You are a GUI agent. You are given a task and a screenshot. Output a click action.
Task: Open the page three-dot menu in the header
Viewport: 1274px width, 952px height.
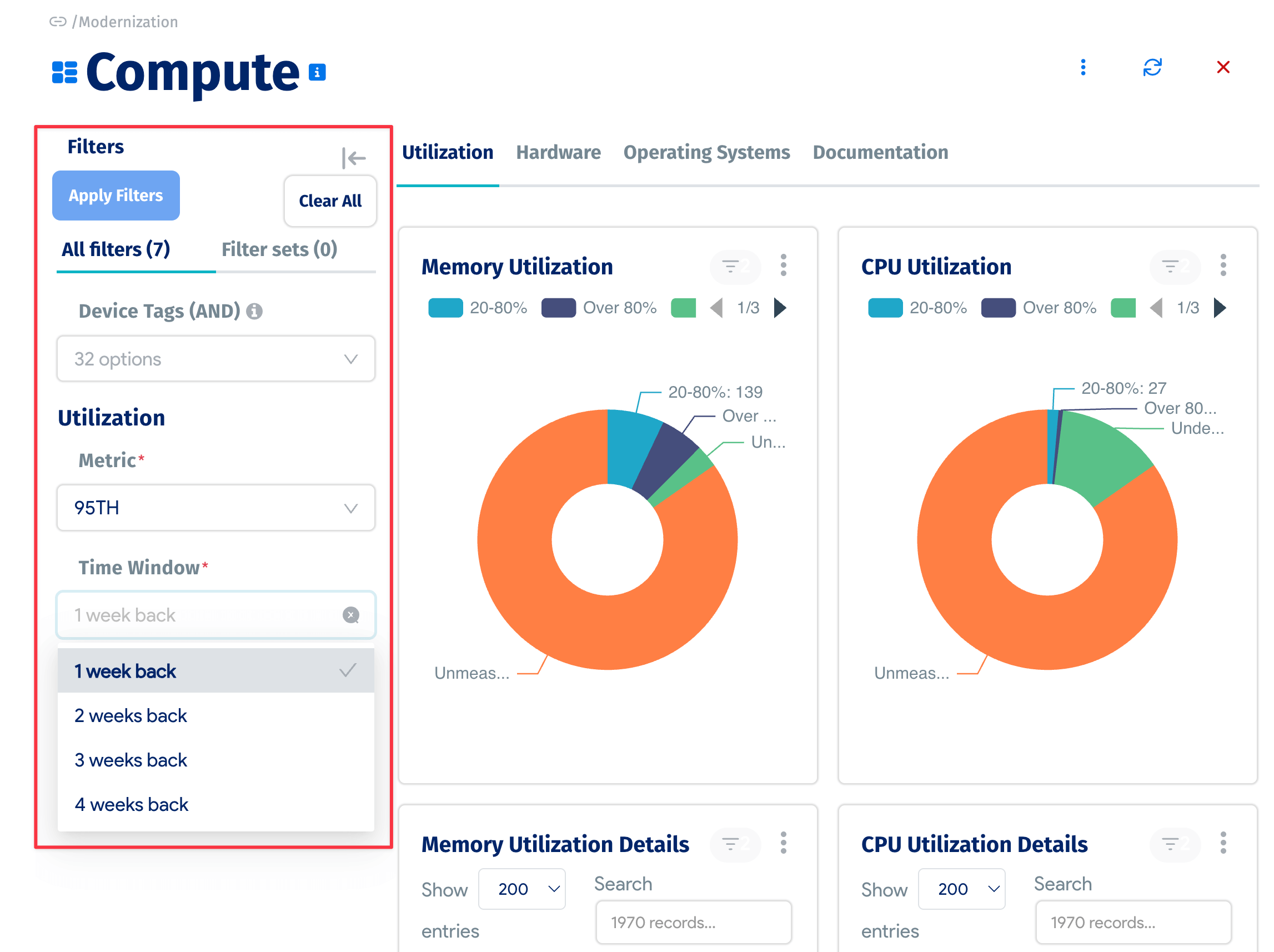[x=1083, y=67]
